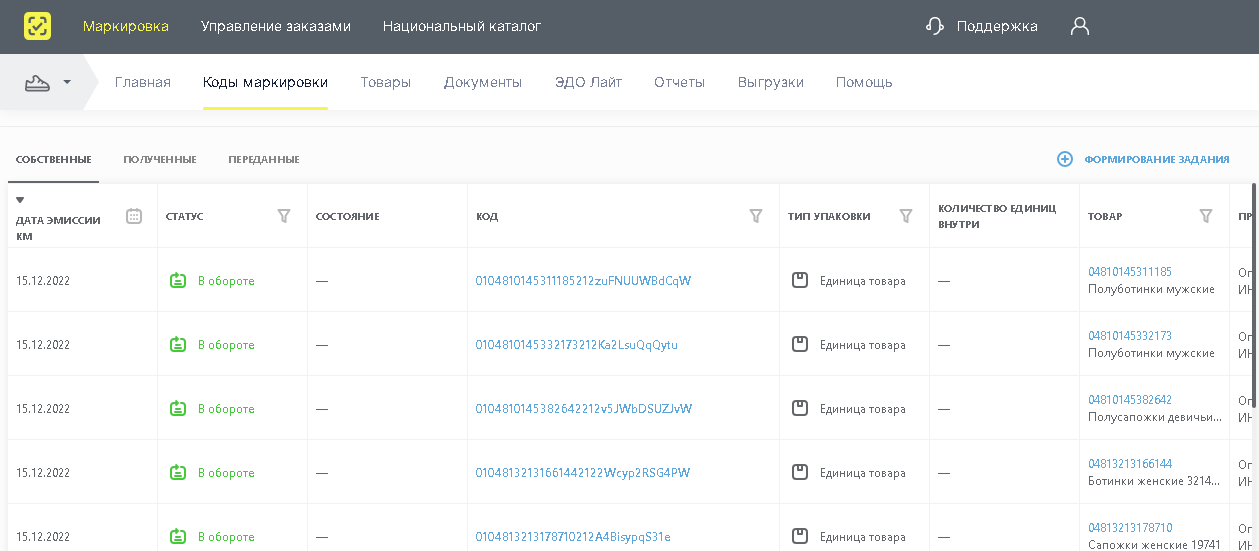The width and height of the screenshot is (1259, 551).
Task: Switch to the Полученные tab
Action: 160,159
